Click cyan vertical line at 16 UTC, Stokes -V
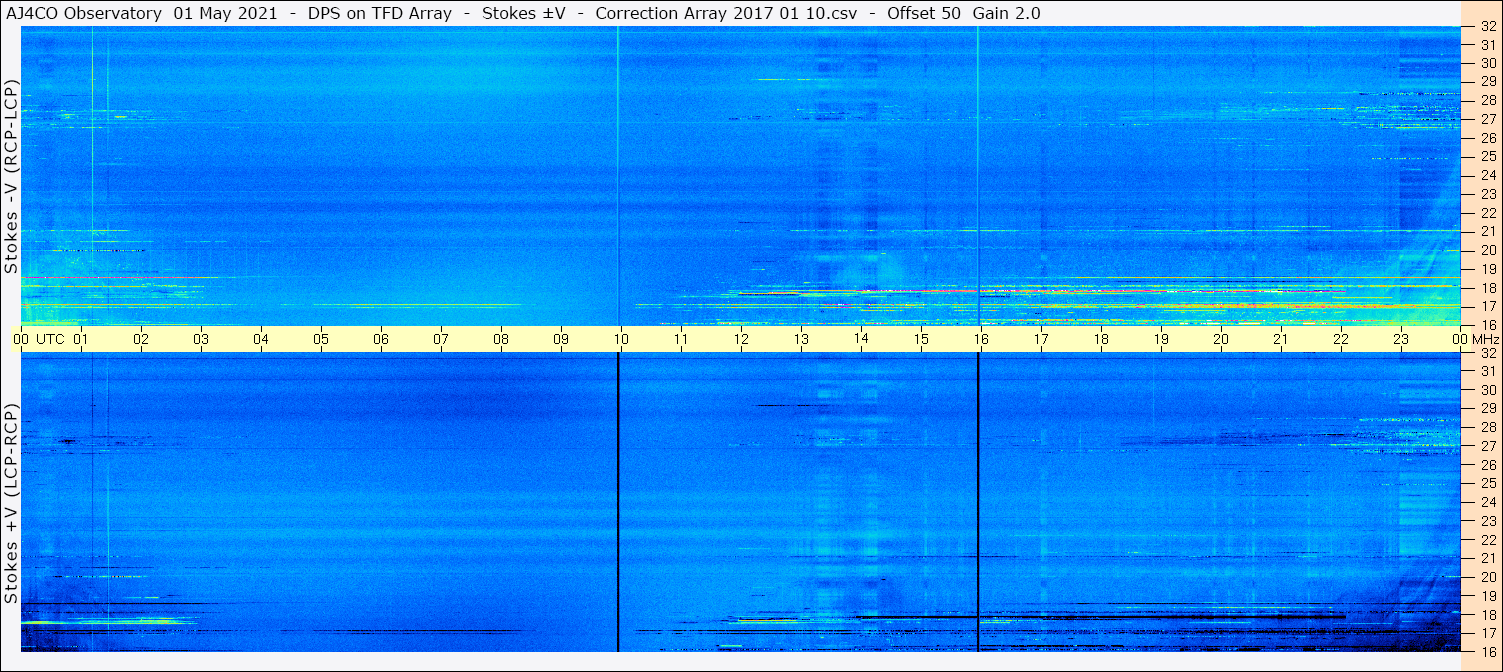The width and height of the screenshot is (1503, 672). click(978, 176)
